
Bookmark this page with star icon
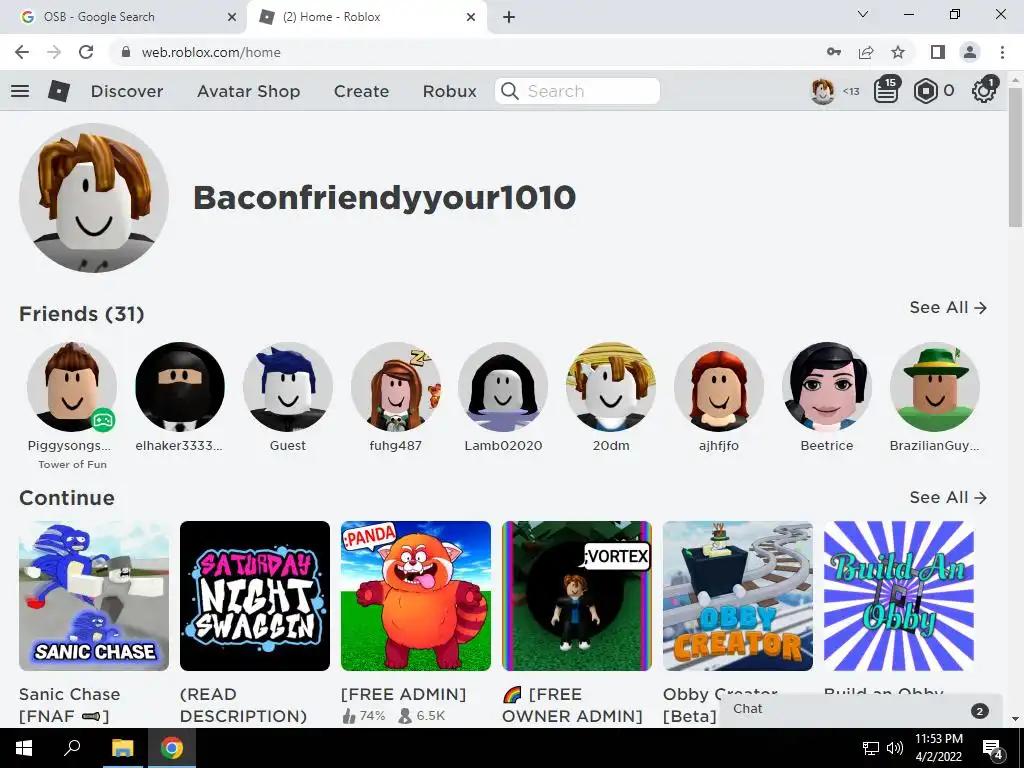pyautogui.click(x=898, y=52)
